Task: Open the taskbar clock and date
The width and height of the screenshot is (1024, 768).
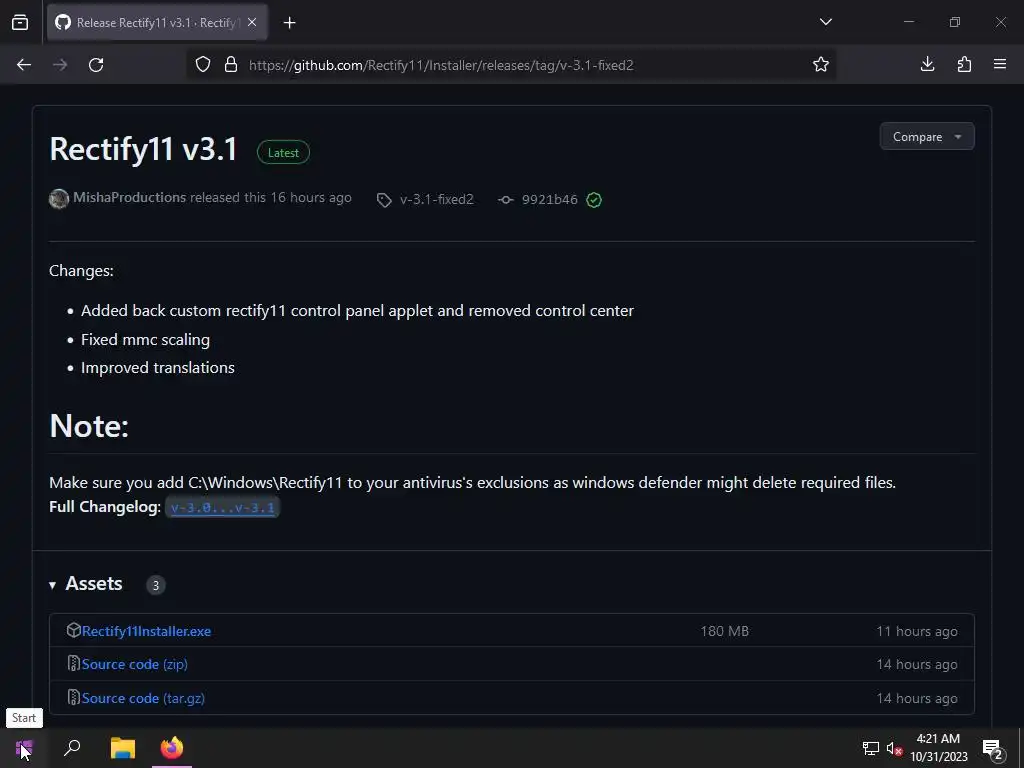Action: (938, 748)
